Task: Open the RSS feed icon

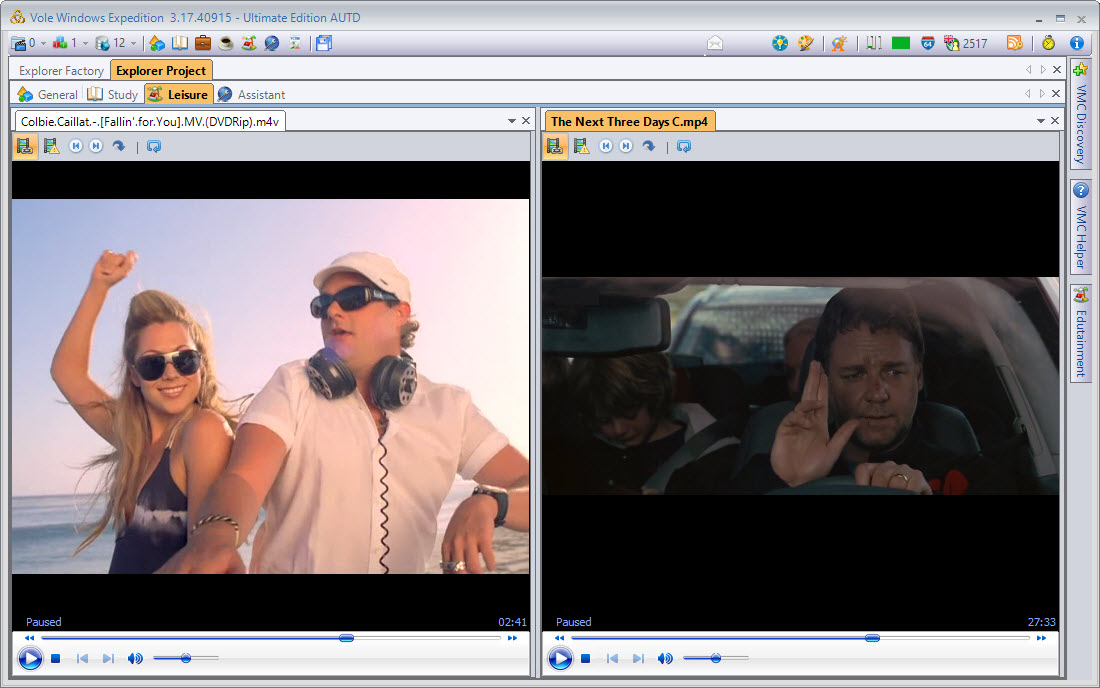Action: point(1015,43)
